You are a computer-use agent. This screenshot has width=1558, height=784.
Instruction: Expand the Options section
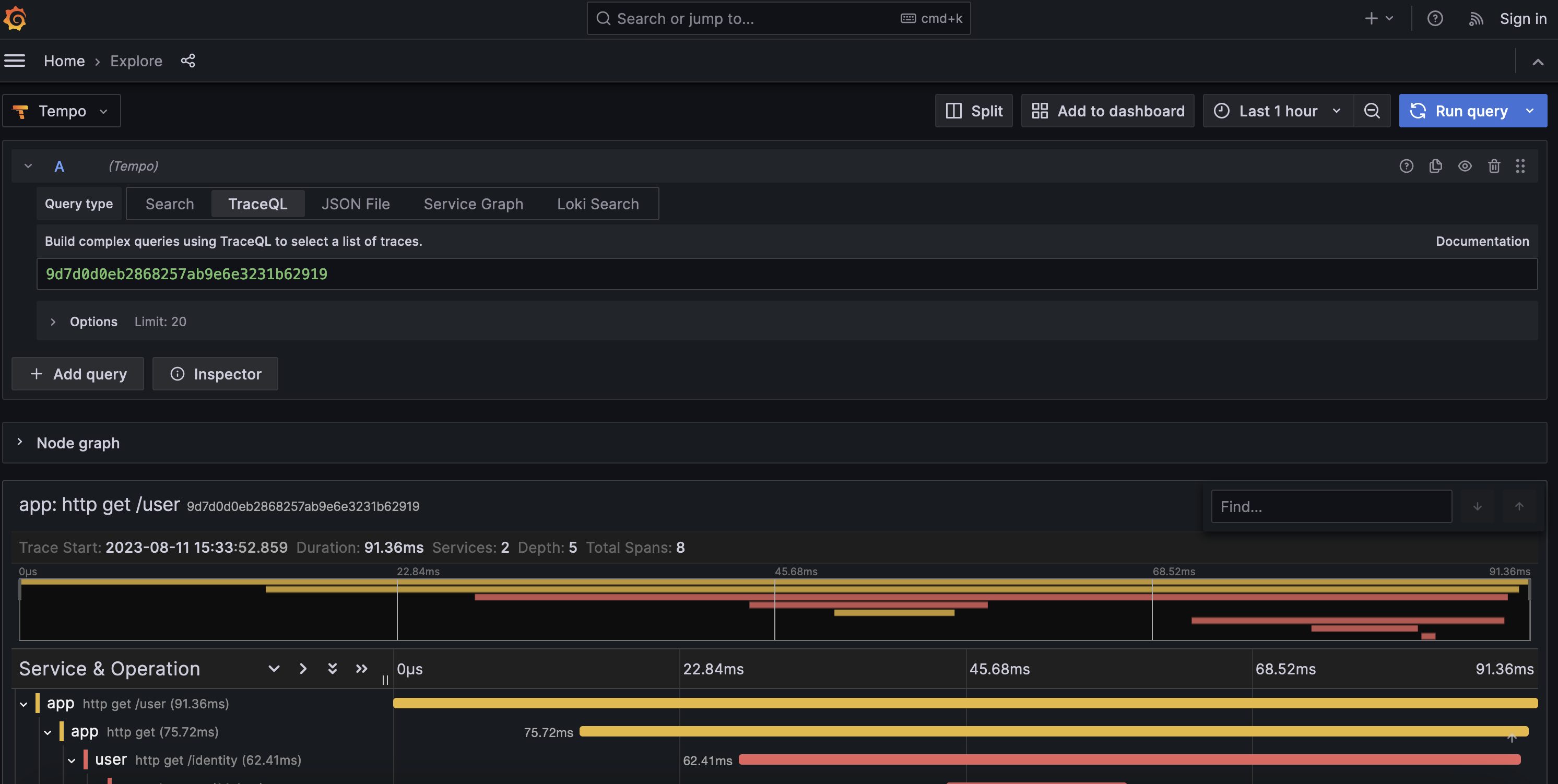(53, 322)
